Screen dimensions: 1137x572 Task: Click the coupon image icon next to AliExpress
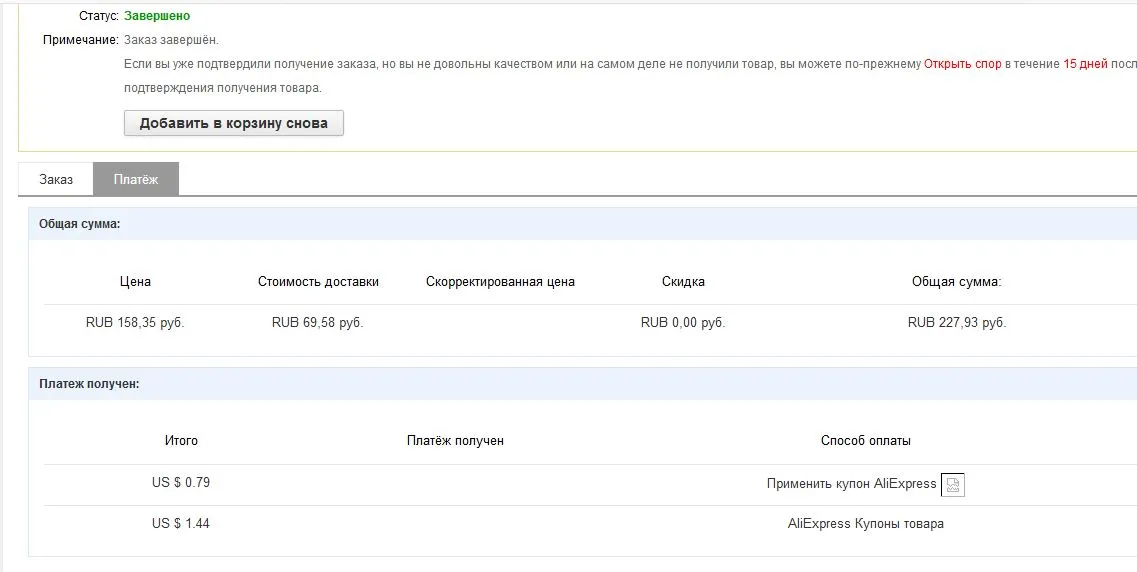coord(953,484)
